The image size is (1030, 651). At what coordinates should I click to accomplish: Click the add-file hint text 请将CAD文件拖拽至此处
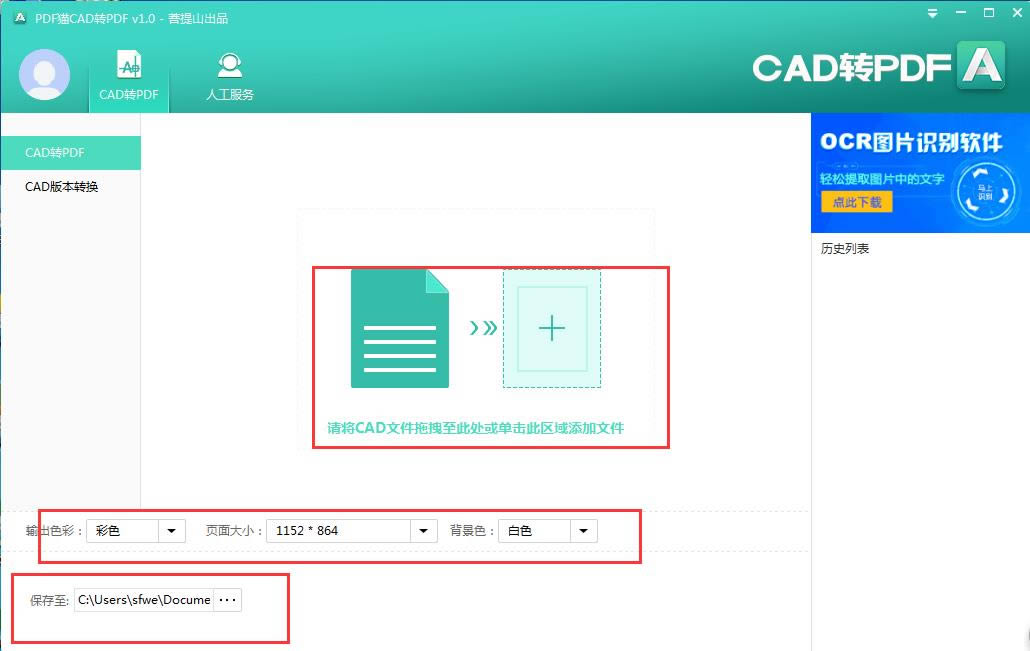pos(476,428)
